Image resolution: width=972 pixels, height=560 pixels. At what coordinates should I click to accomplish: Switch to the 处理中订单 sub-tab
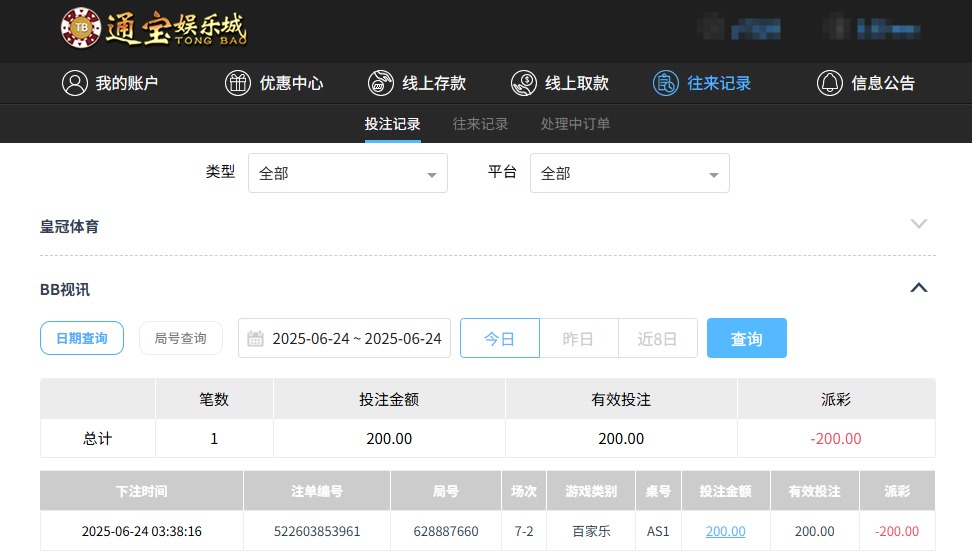point(575,124)
